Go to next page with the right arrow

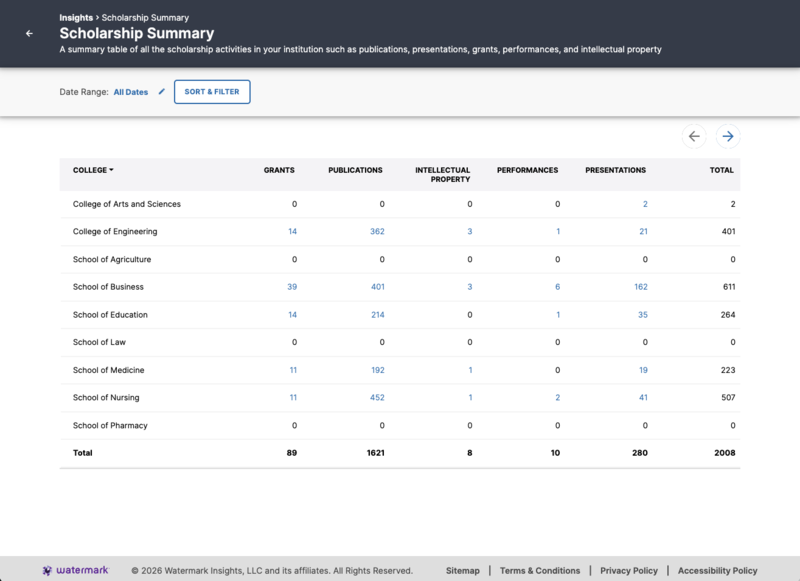click(727, 135)
